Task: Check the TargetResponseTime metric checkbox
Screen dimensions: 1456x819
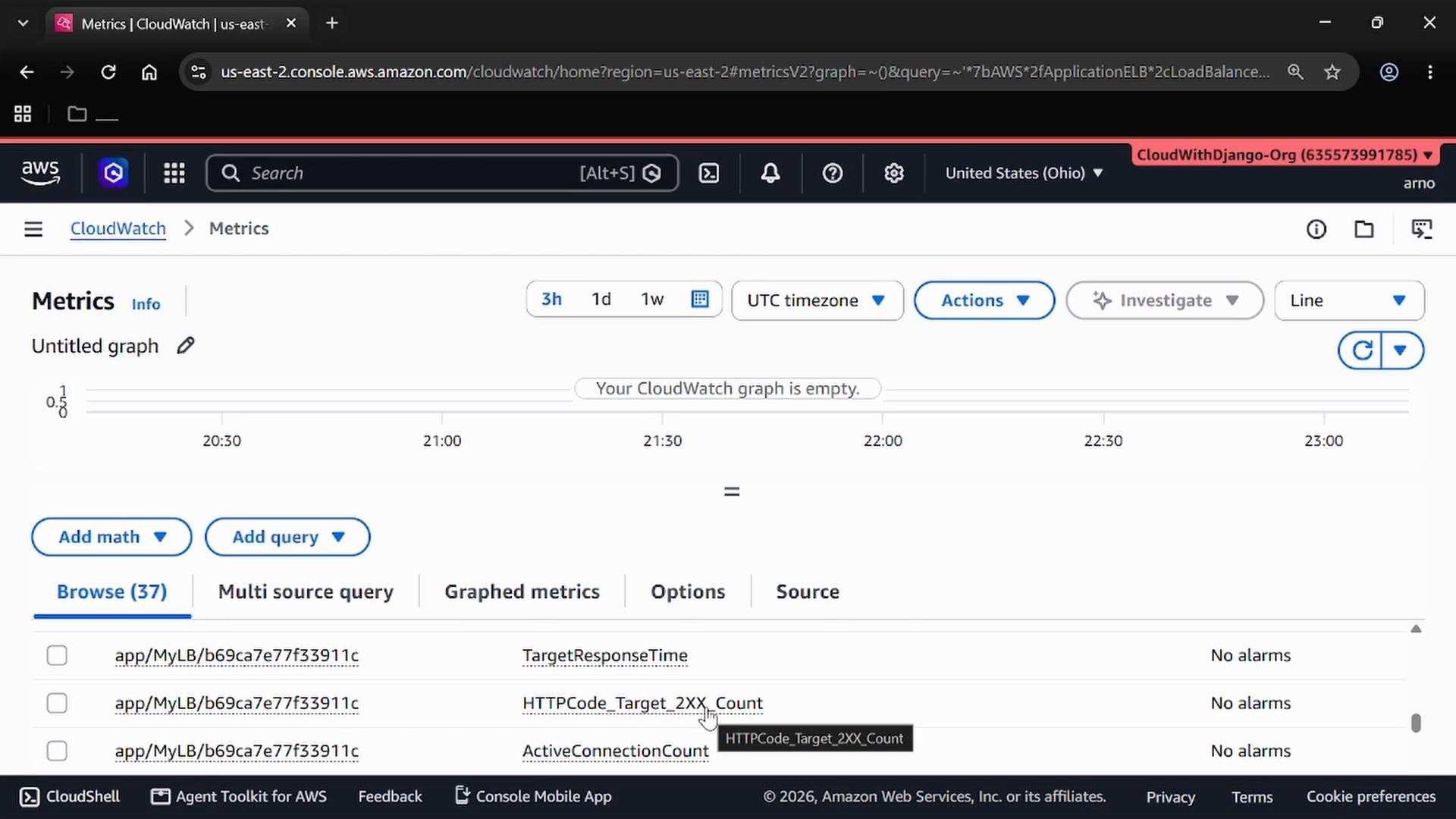Action: (57, 655)
